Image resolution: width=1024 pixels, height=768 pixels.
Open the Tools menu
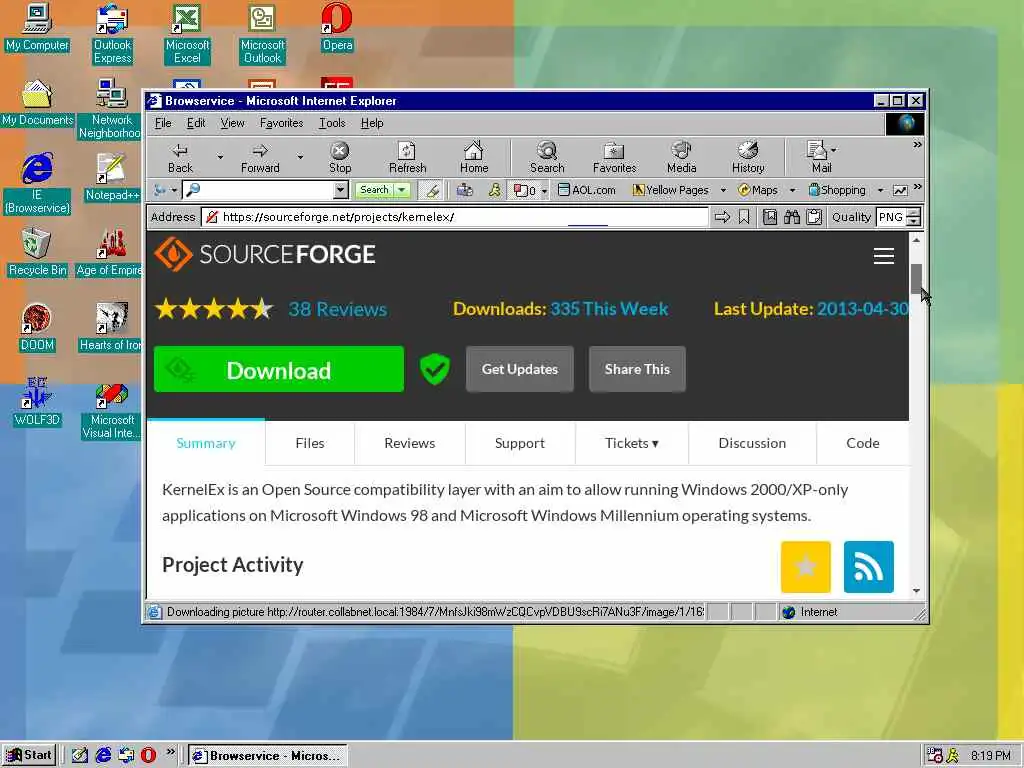332,123
